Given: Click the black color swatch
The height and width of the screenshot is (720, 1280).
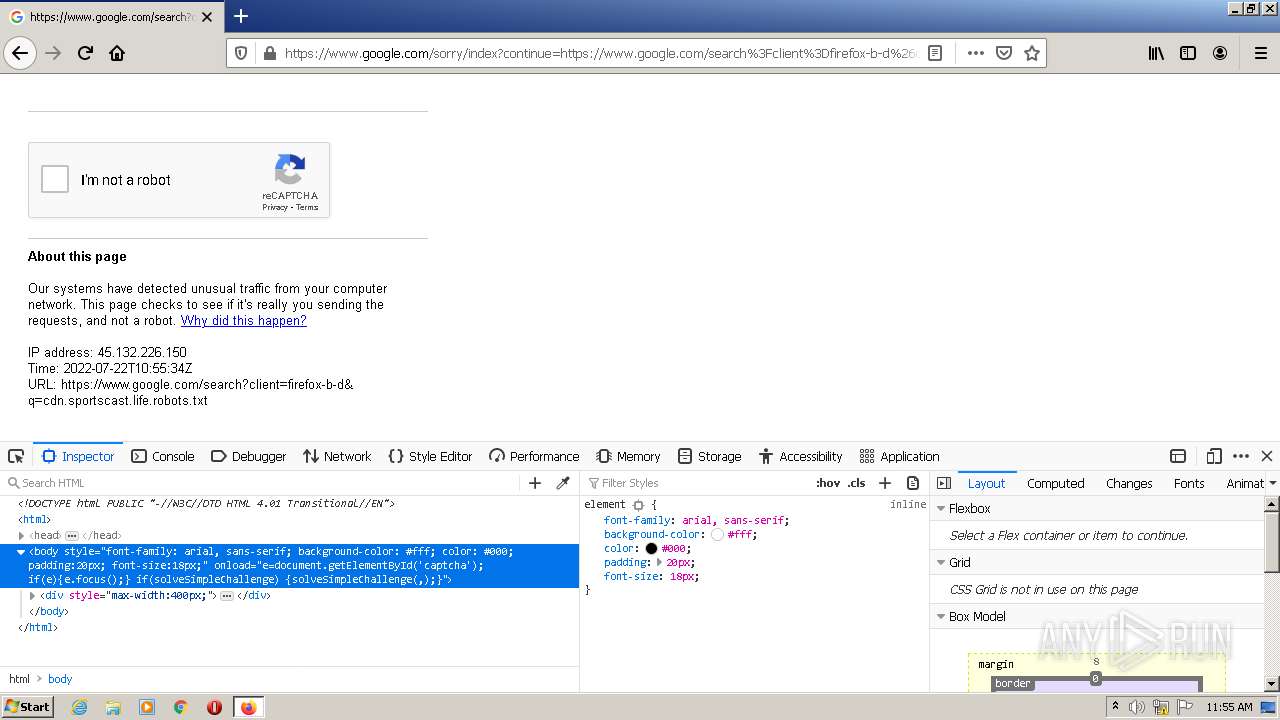Looking at the screenshot, I should click(x=651, y=549).
